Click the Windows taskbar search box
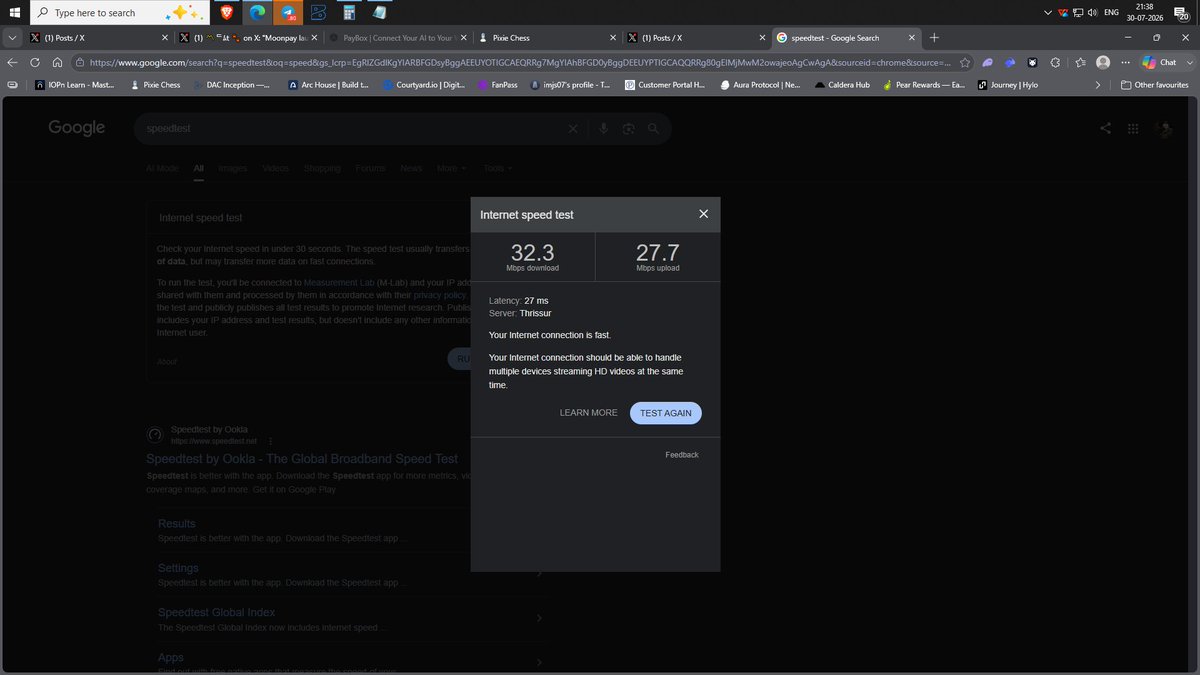Screen dimensions: 1200x675 (x=120, y=12)
